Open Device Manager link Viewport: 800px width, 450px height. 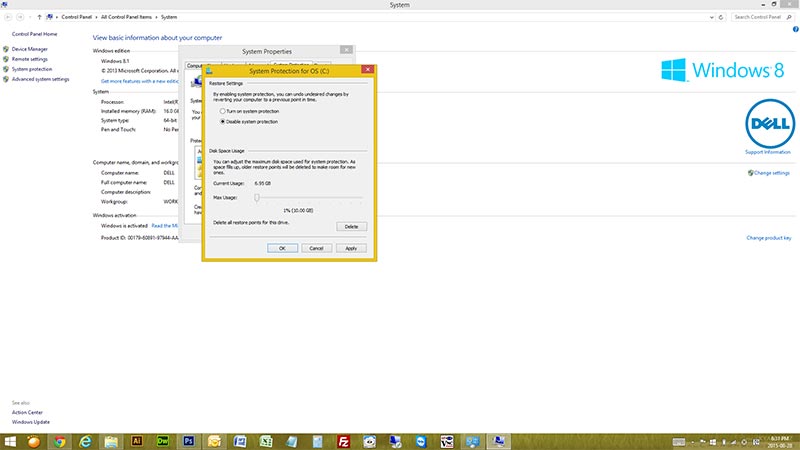coord(30,49)
